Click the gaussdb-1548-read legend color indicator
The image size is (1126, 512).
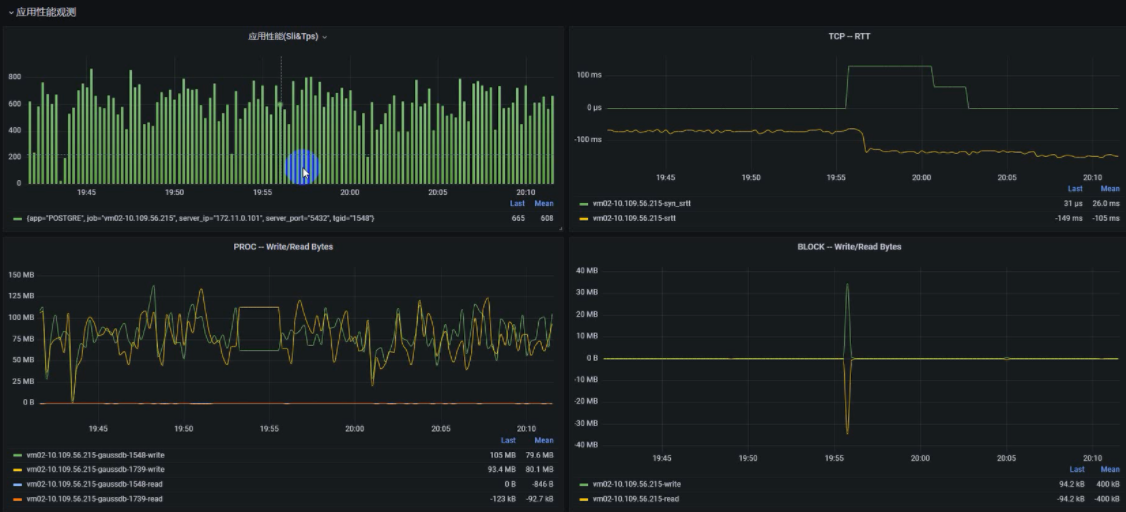coord(17,483)
